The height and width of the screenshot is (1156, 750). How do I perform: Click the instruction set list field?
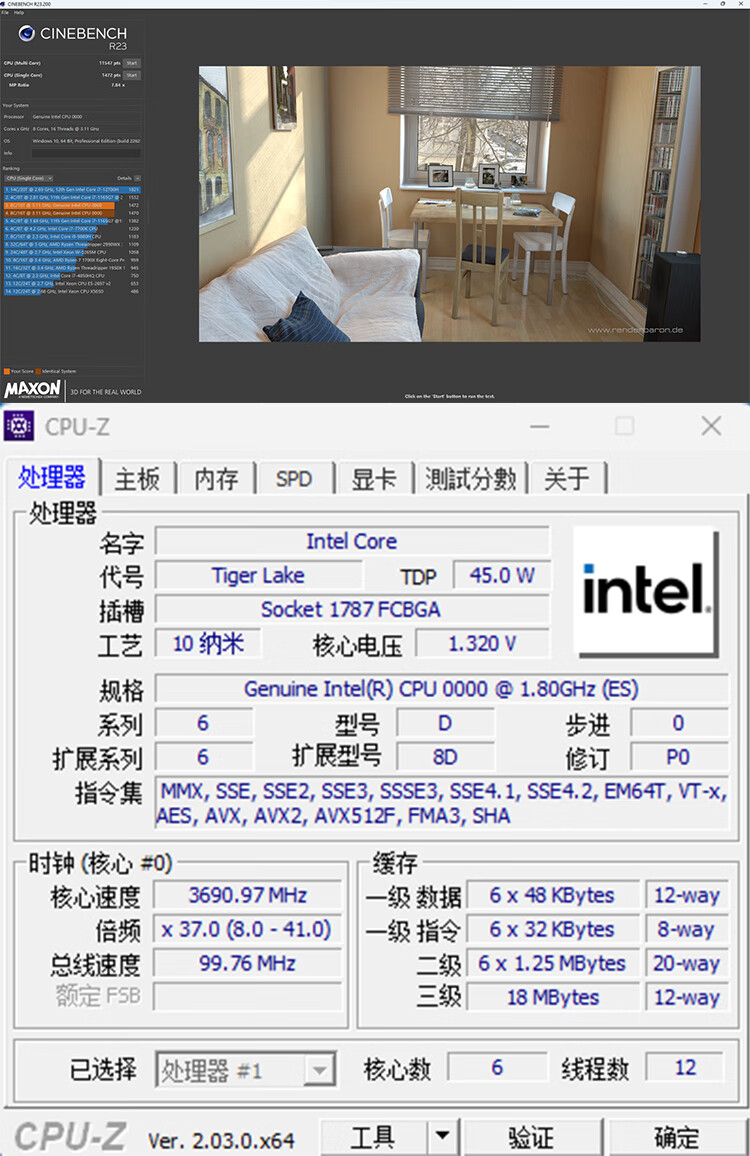tap(442, 804)
